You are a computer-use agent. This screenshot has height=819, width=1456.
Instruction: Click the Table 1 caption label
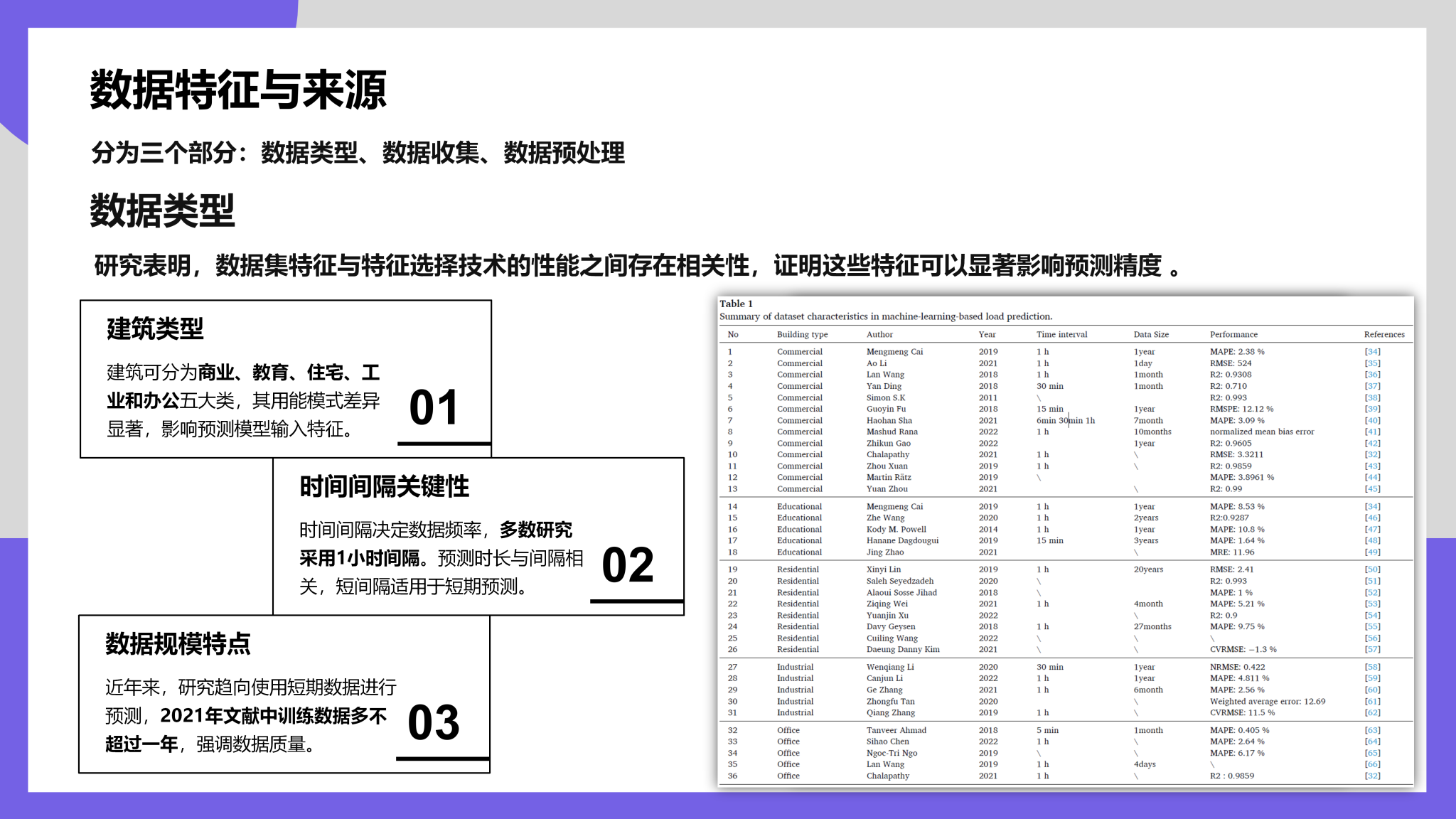[736, 304]
